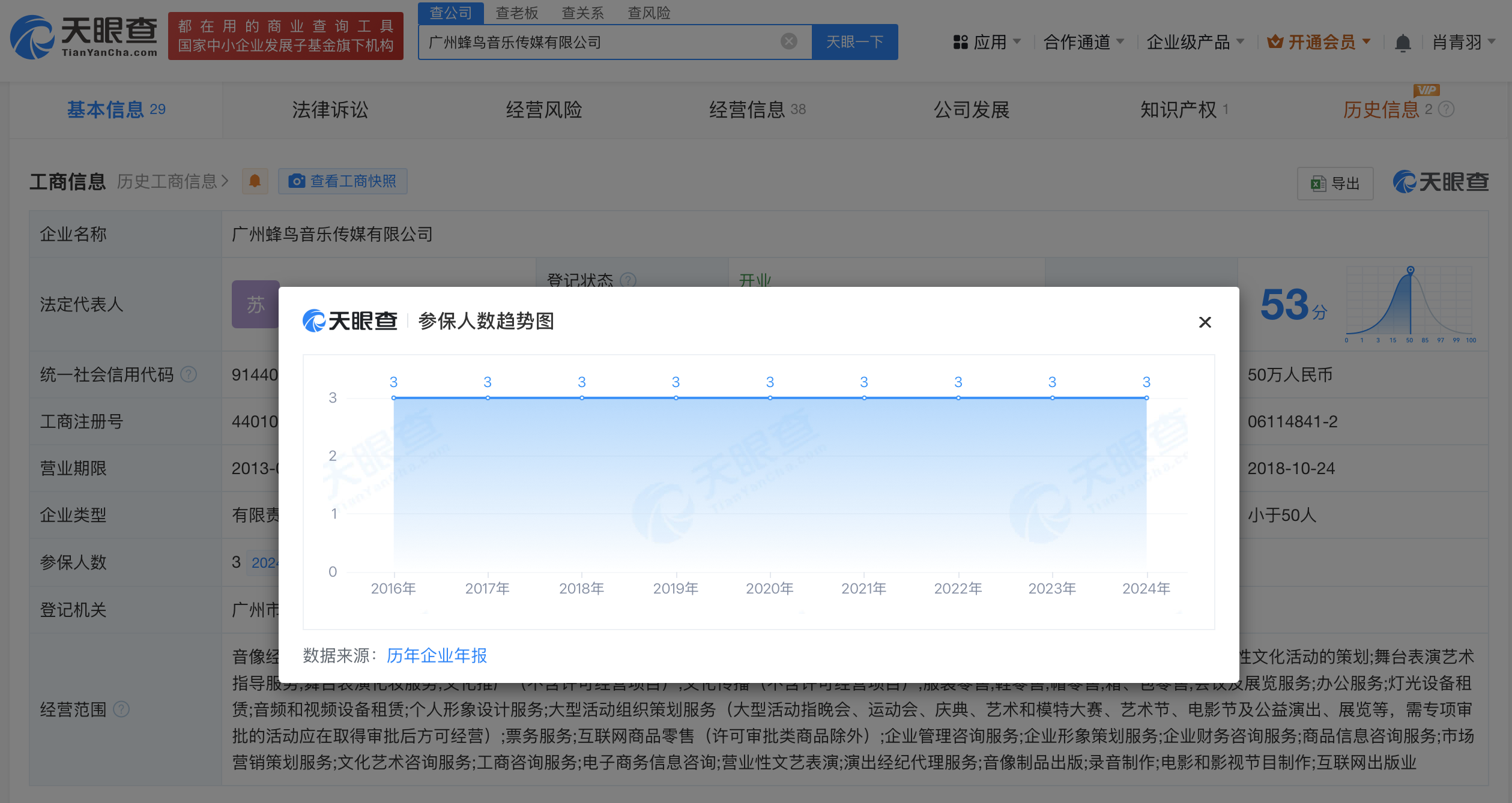This screenshot has width=1512, height=803.
Task: Select the 公司发展 tab
Action: click(x=972, y=110)
